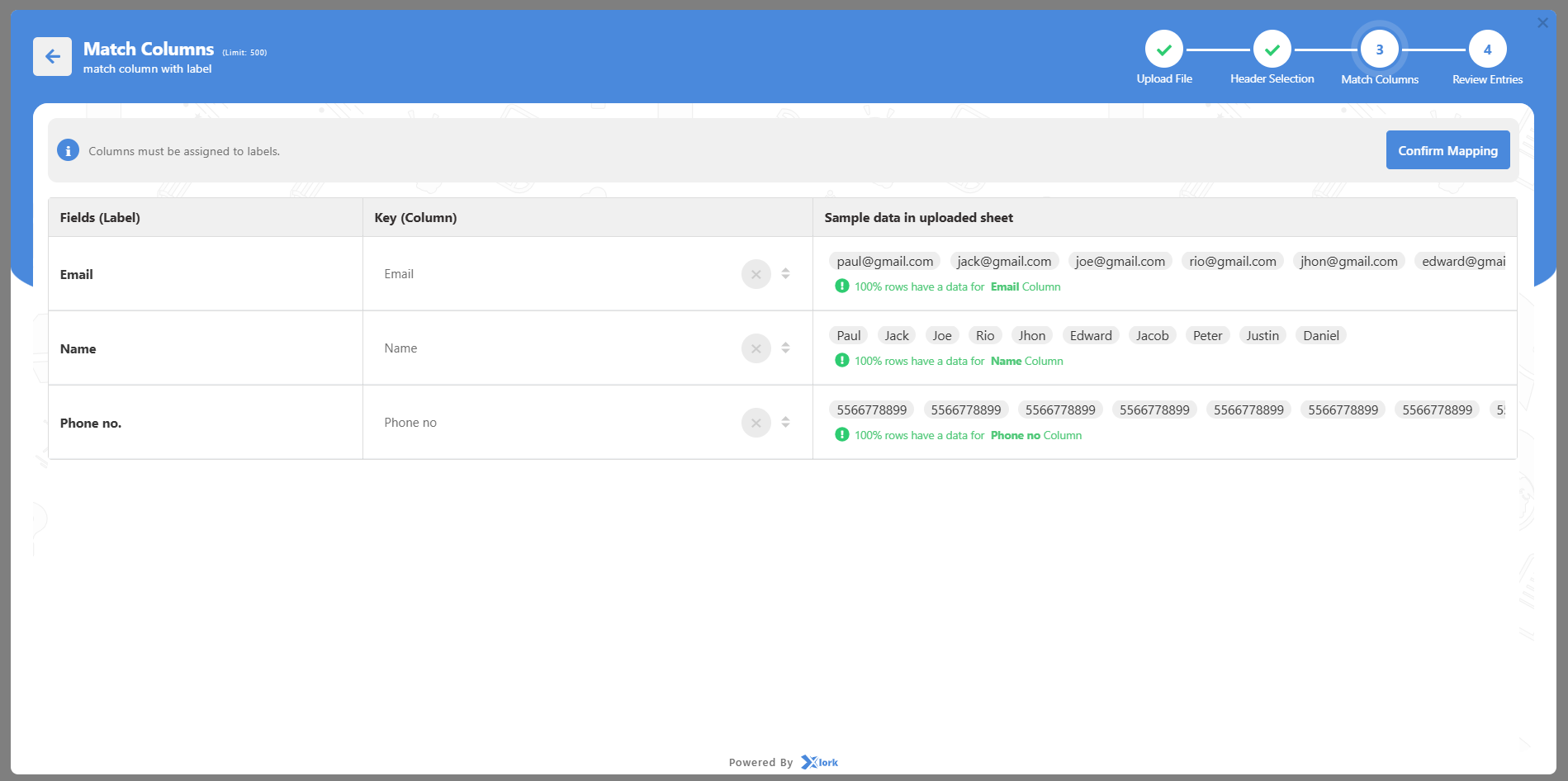Expand the Name column dropdown arrows
Screen dimensions: 1568x781
click(785, 348)
